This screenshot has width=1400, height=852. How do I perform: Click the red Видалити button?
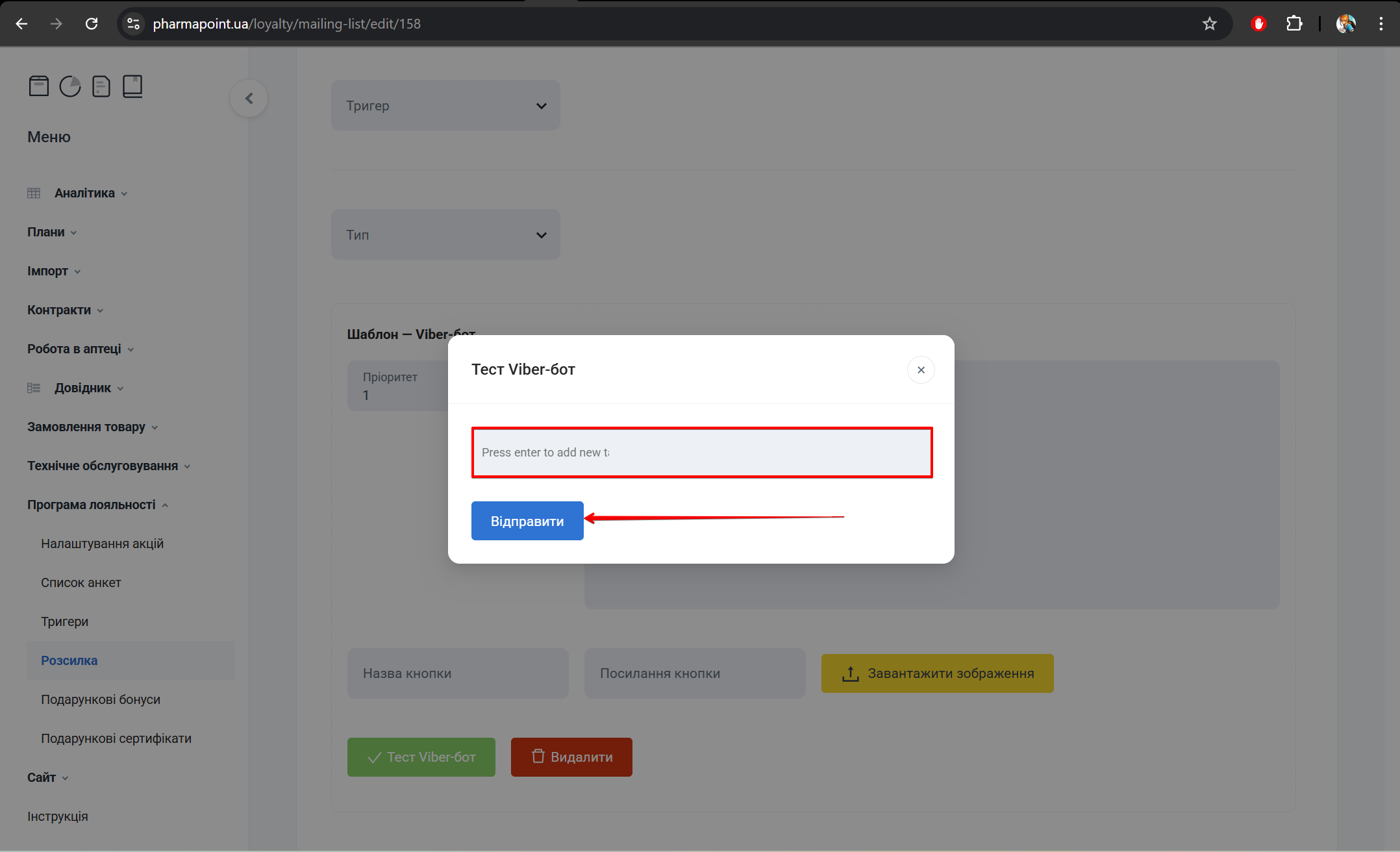point(571,757)
